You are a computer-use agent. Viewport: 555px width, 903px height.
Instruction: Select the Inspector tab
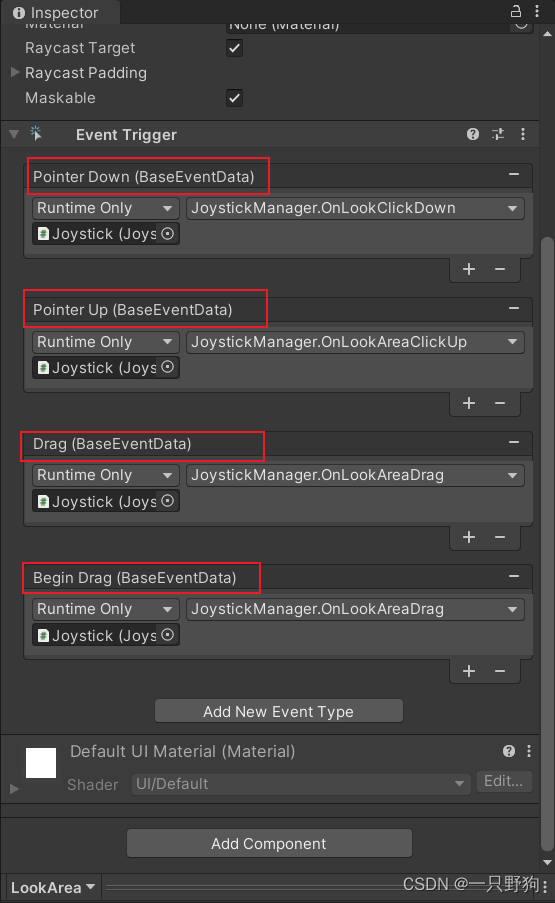tap(56, 13)
